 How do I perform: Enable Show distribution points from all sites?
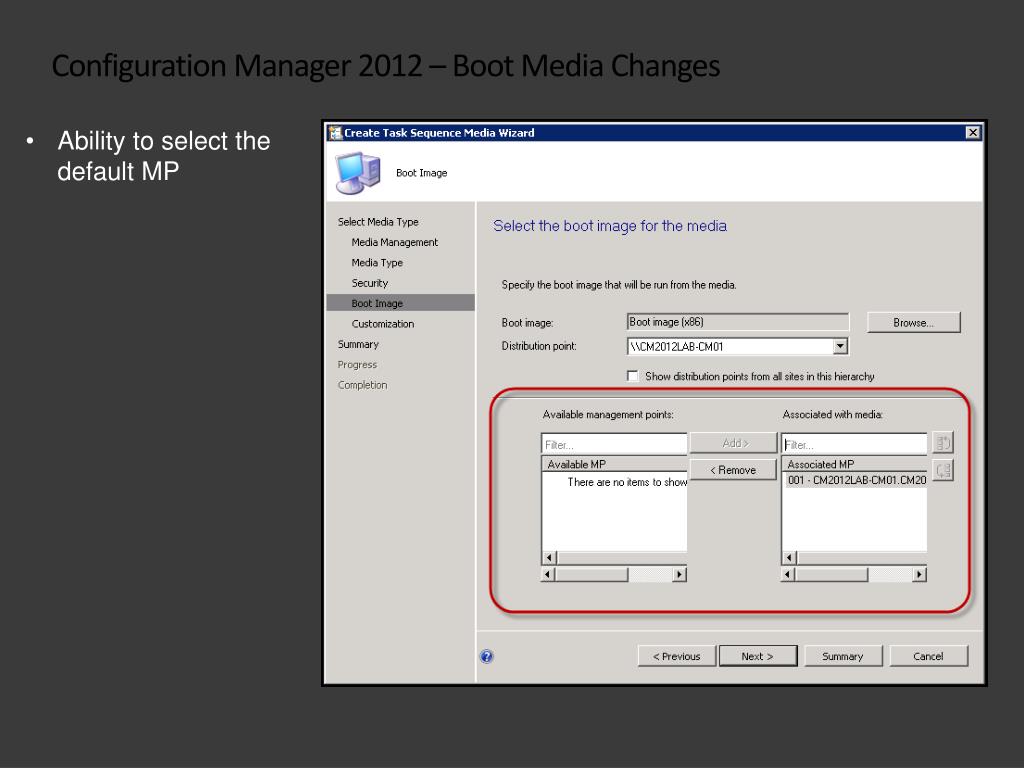(632, 376)
